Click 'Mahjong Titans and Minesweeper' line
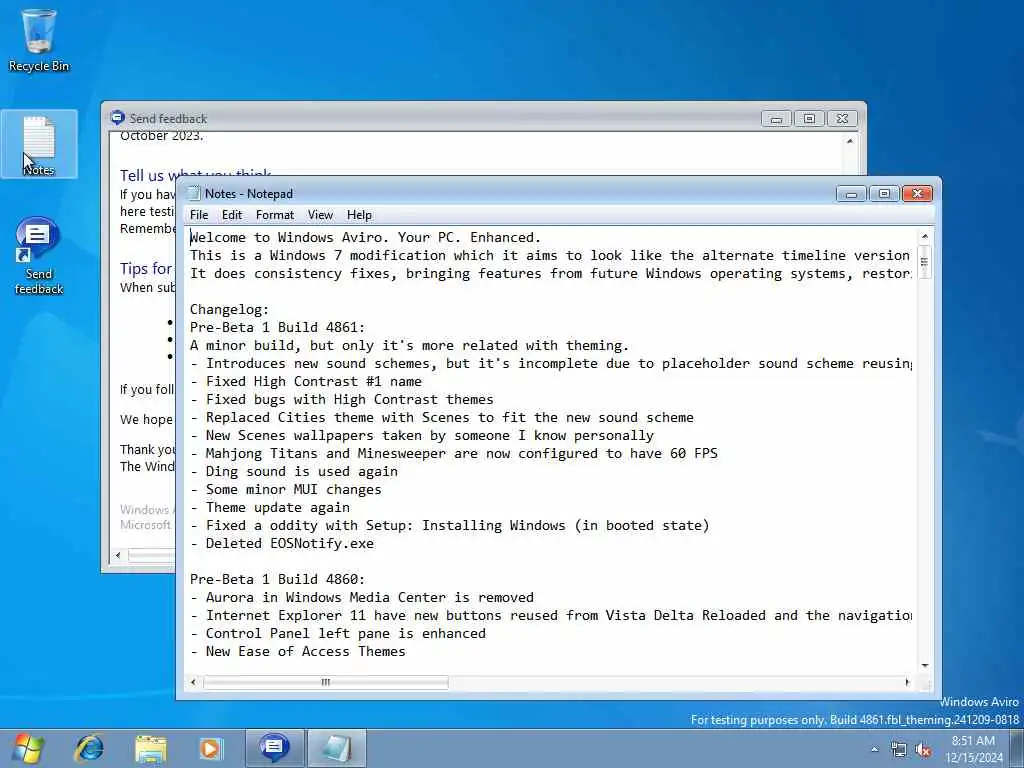This screenshot has width=1024, height=768. pyautogui.click(x=454, y=453)
